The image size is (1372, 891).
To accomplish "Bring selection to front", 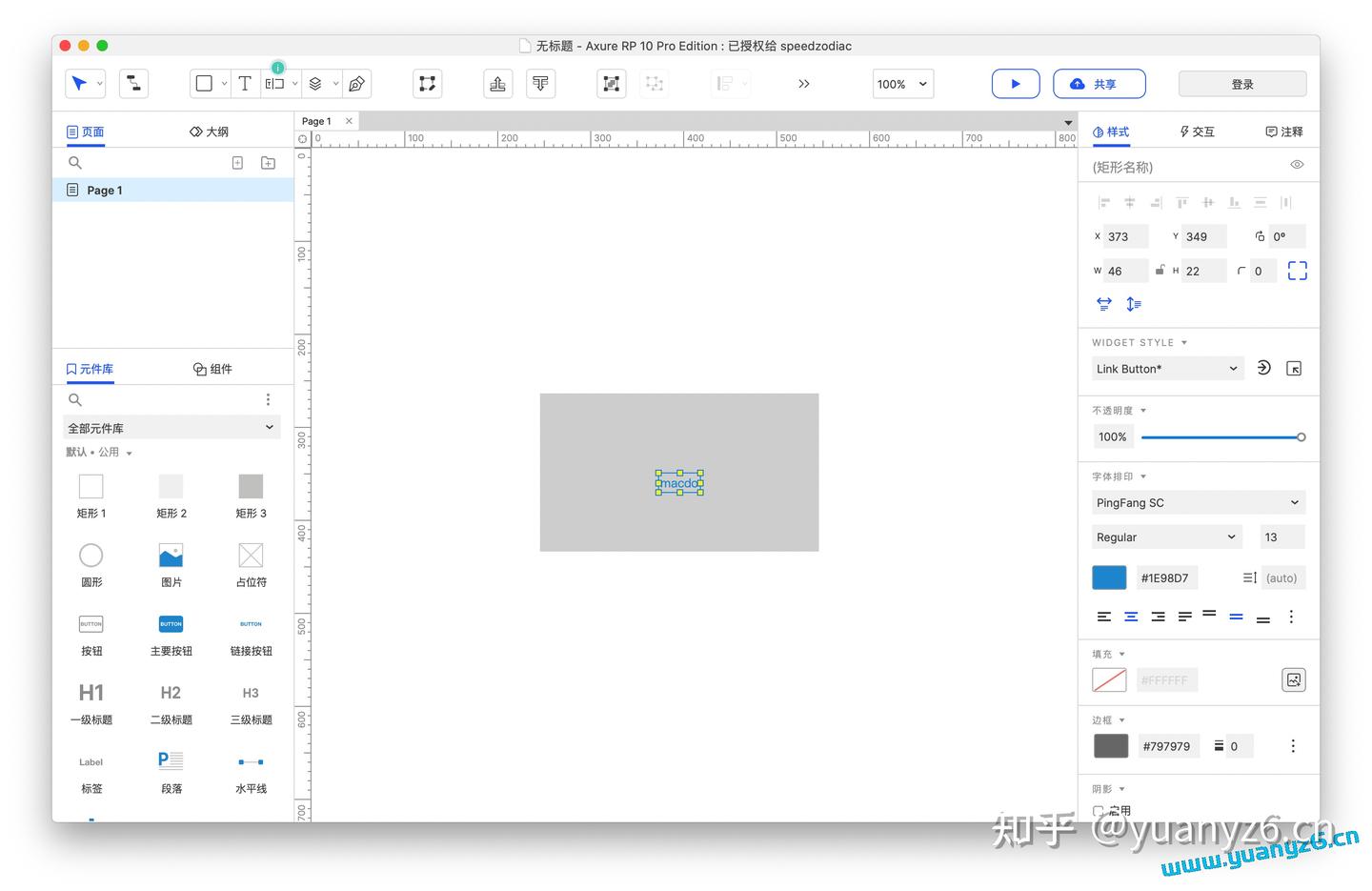I will [x=497, y=84].
